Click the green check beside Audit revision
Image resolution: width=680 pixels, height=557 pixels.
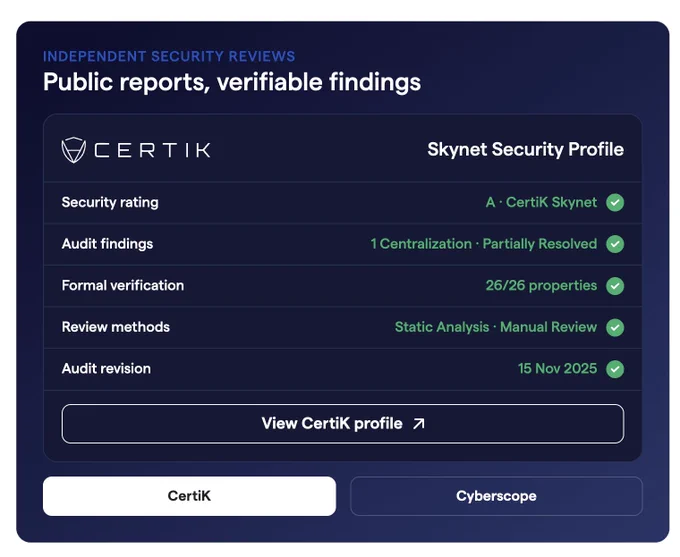click(615, 369)
